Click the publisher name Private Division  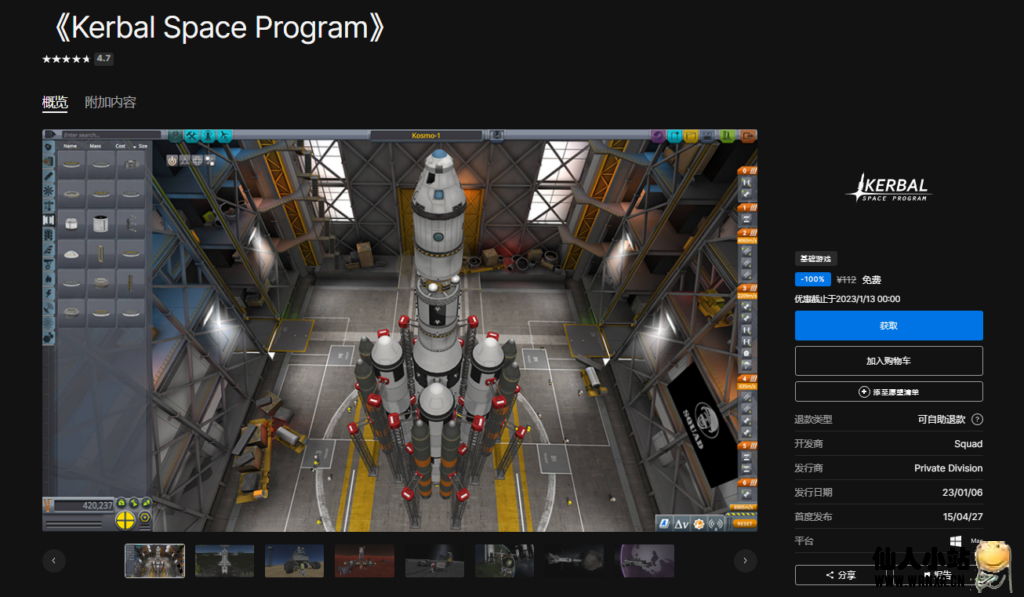948,468
